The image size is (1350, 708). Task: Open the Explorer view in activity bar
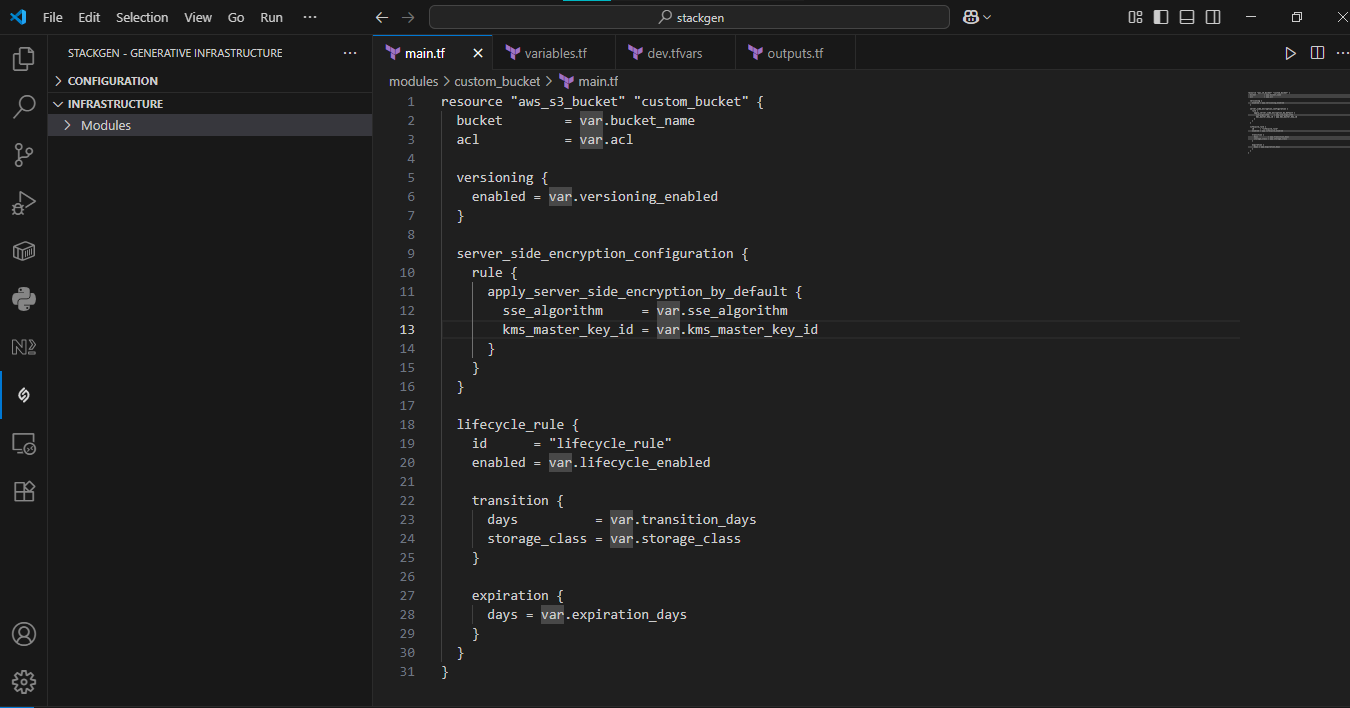click(23, 60)
